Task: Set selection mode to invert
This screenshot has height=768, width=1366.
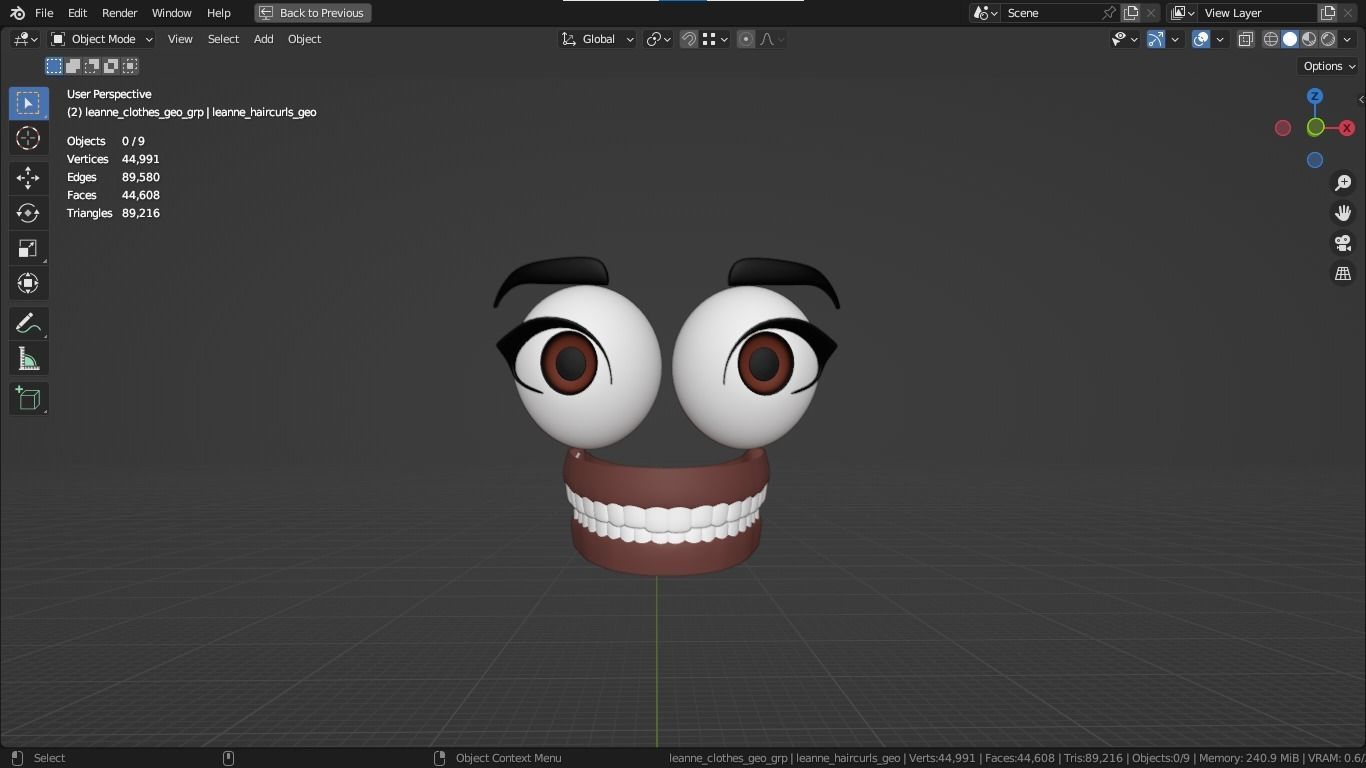Action: pyautogui.click(x=111, y=66)
